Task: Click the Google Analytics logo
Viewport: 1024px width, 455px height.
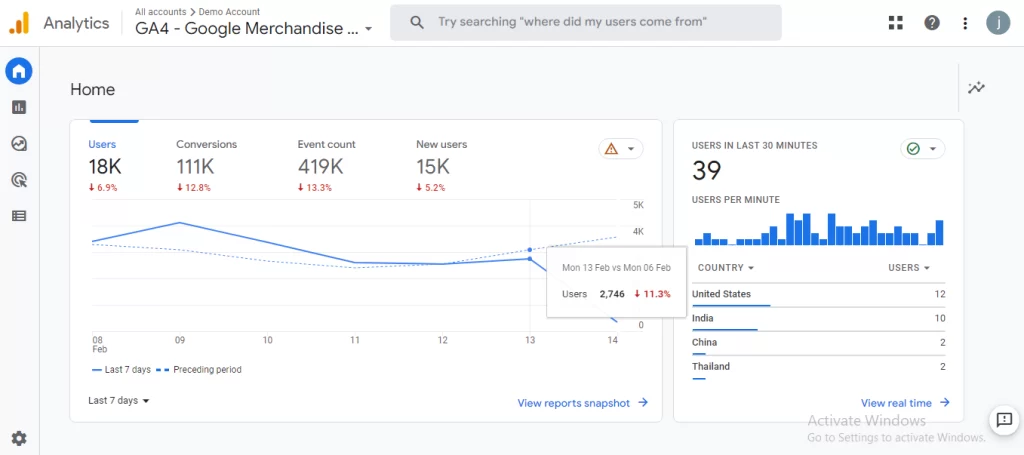Action: (x=20, y=24)
